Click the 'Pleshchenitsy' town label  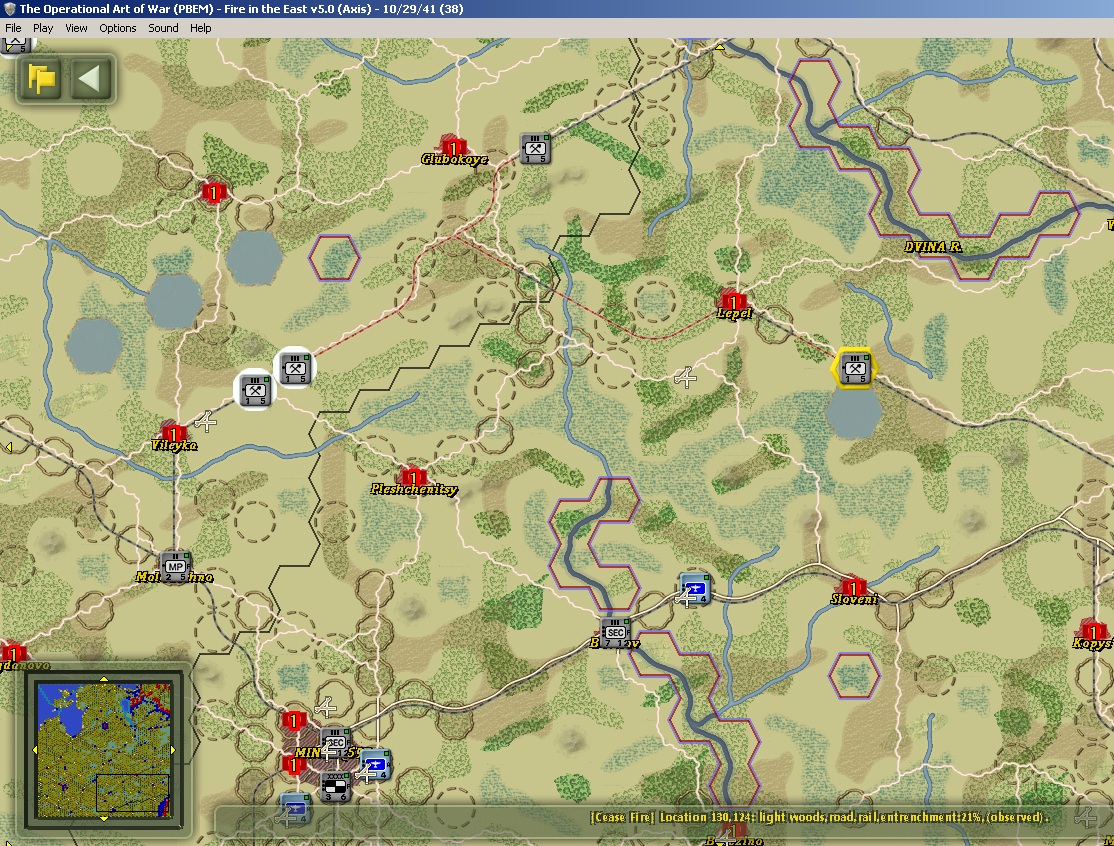(413, 489)
